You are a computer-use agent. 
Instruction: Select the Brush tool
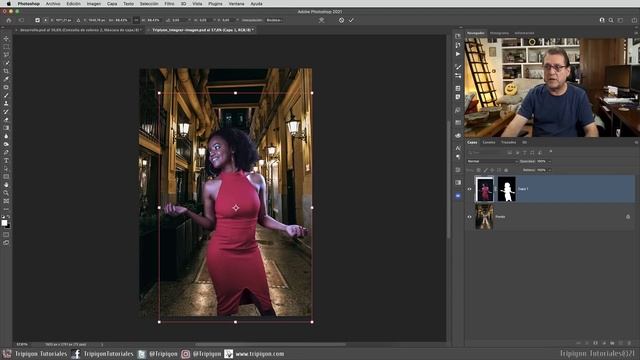coord(6,96)
